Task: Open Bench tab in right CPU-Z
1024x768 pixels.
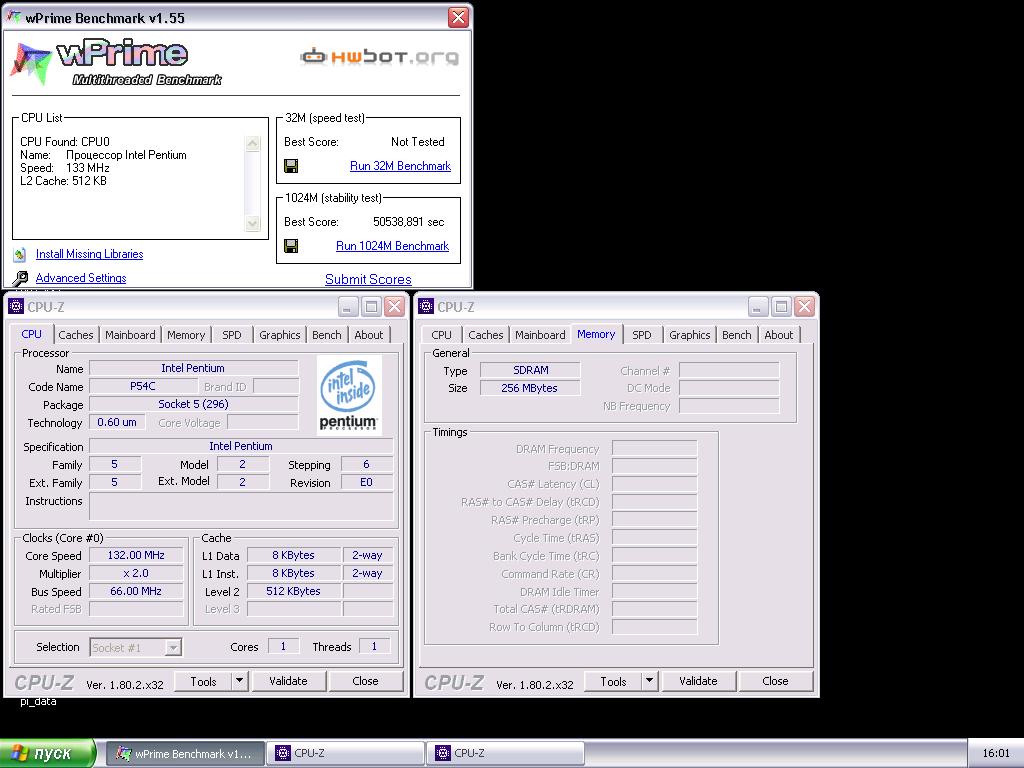Action: tap(737, 334)
